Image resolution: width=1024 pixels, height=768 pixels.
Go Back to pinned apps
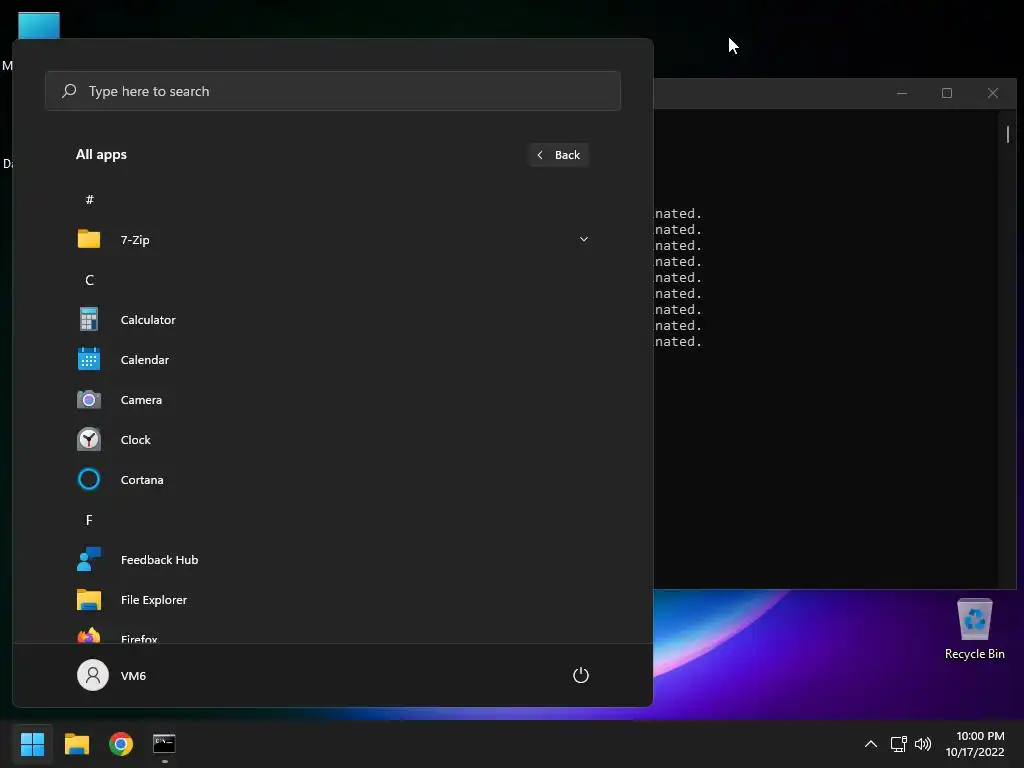coord(559,155)
